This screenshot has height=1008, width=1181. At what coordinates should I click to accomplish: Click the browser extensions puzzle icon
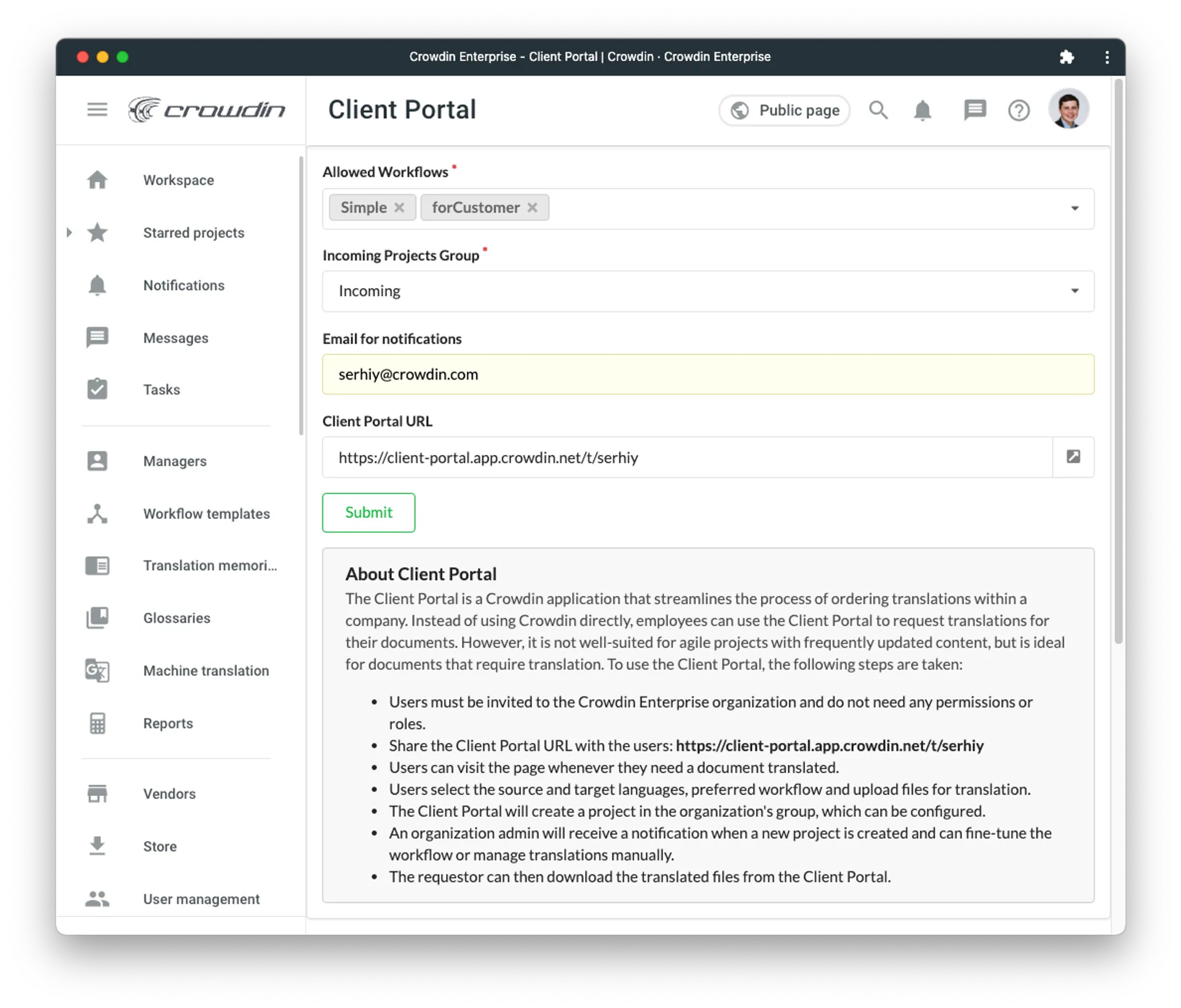coord(1067,57)
